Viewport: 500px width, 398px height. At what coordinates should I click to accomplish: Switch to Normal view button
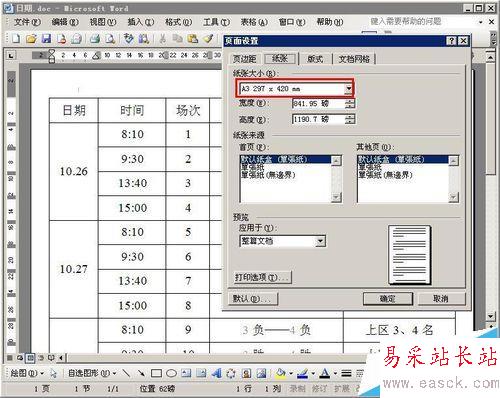10,358
